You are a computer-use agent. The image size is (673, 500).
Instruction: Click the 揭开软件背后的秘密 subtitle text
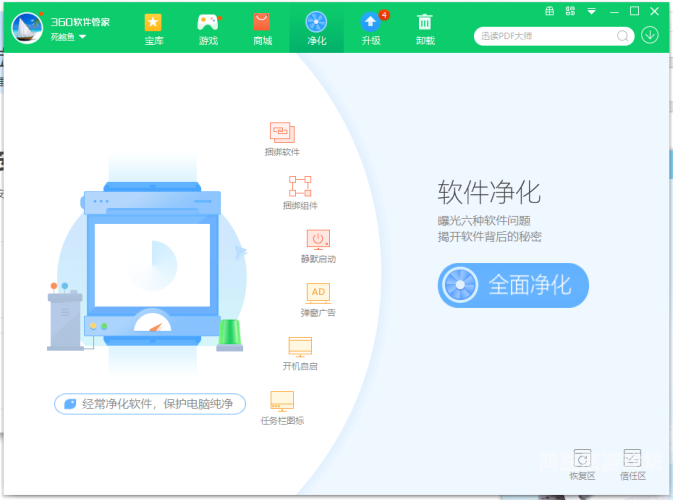(x=490, y=236)
